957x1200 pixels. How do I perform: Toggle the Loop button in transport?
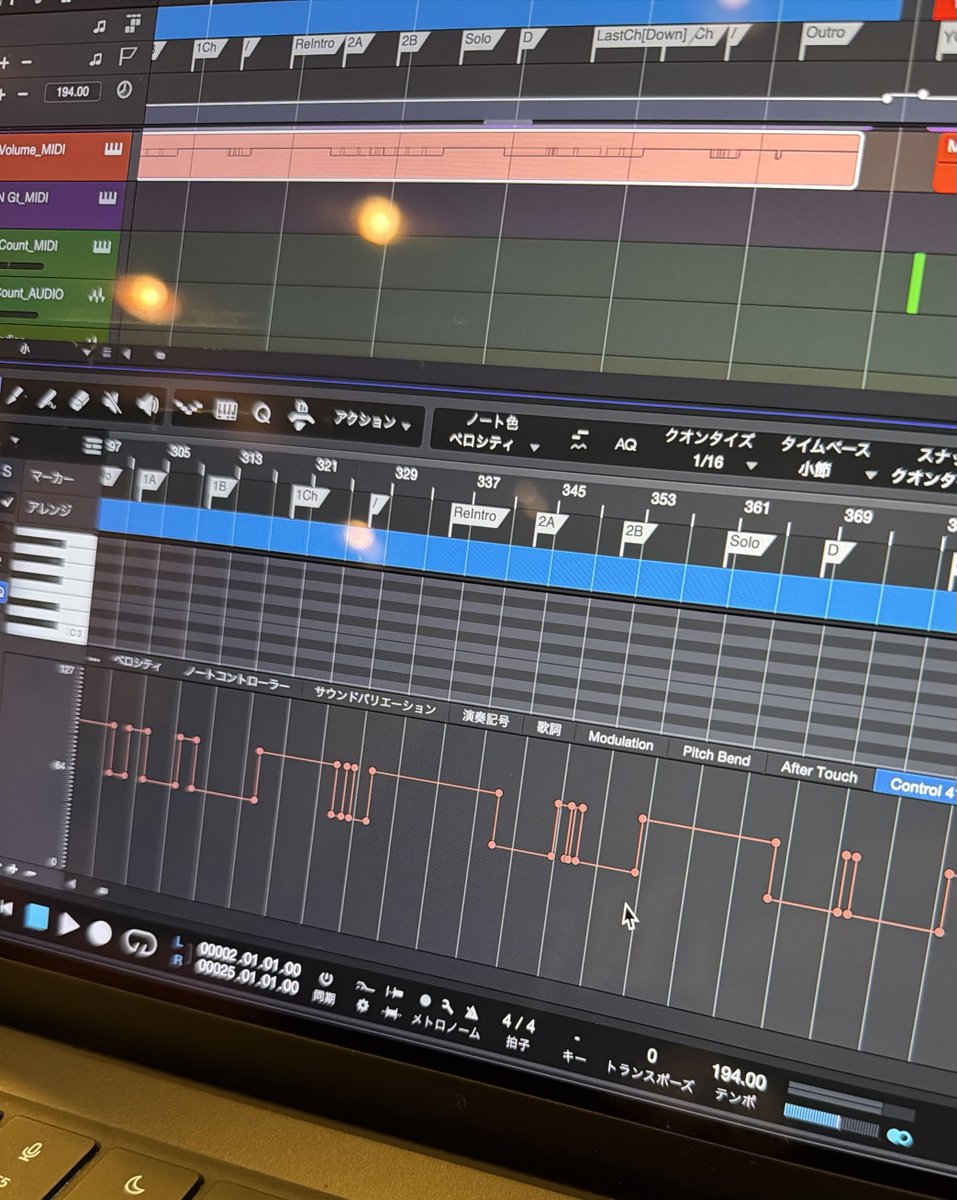[x=138, y=941]
